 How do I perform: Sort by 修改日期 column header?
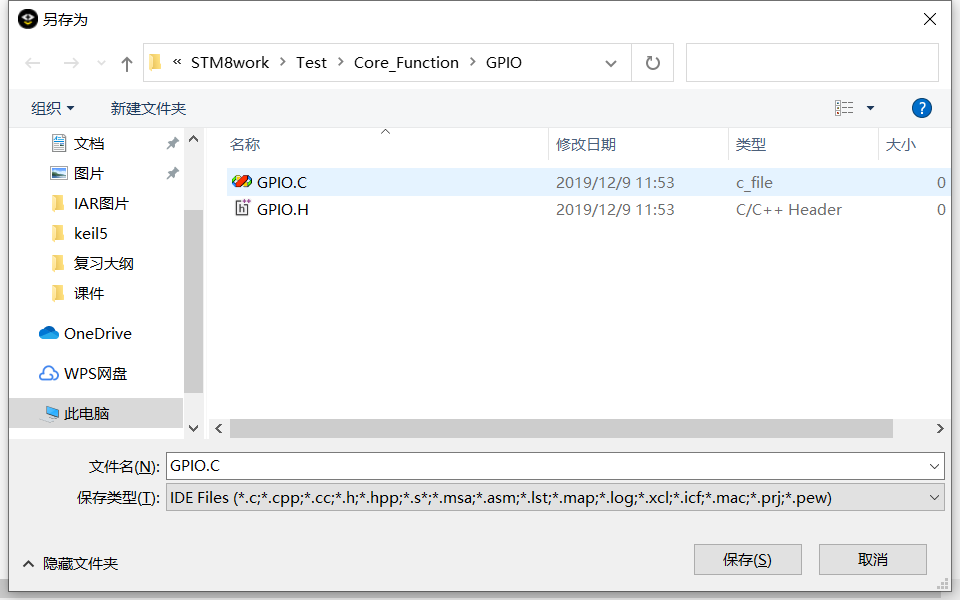coord(585,144)
